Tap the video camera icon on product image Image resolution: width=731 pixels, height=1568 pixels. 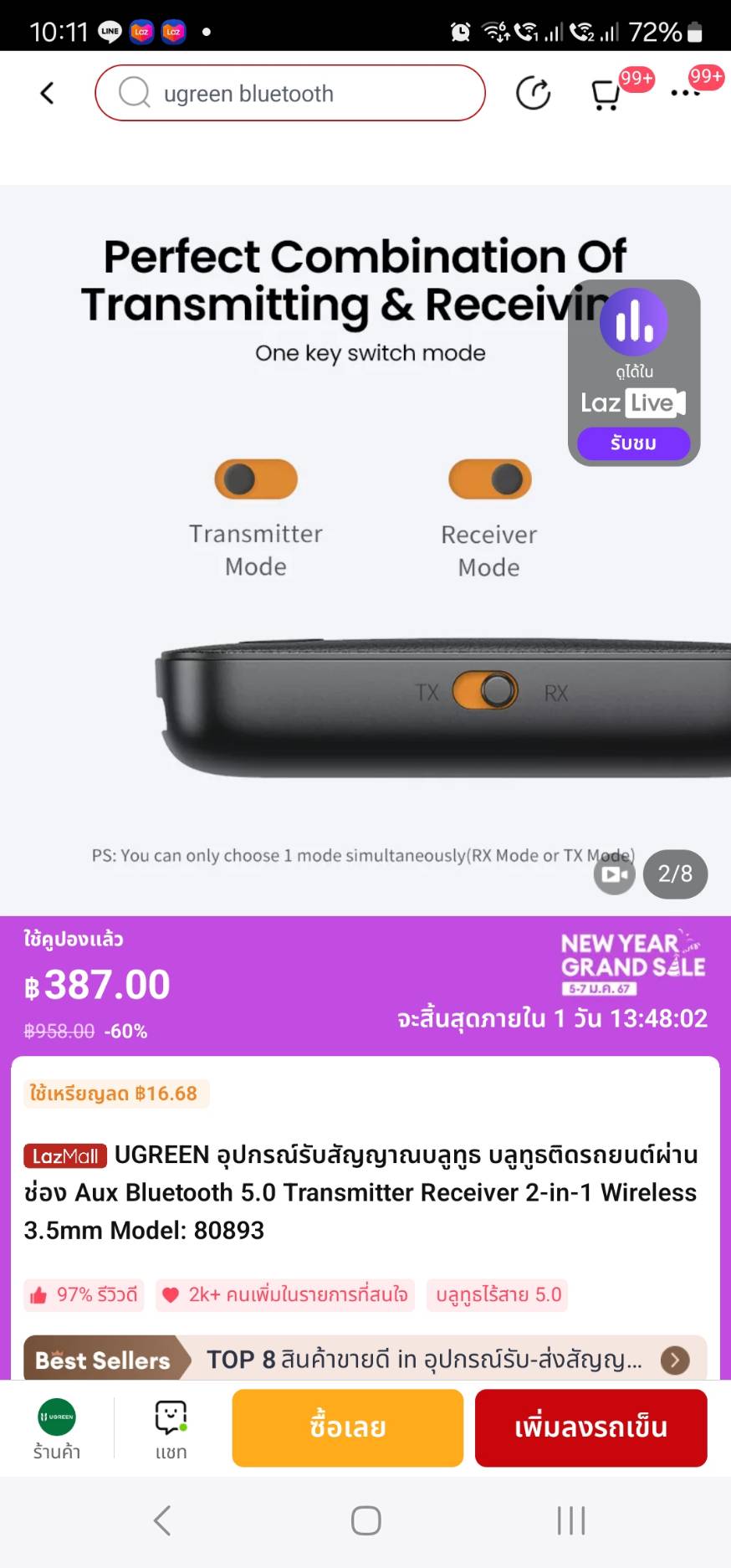(x=615, y=874)
